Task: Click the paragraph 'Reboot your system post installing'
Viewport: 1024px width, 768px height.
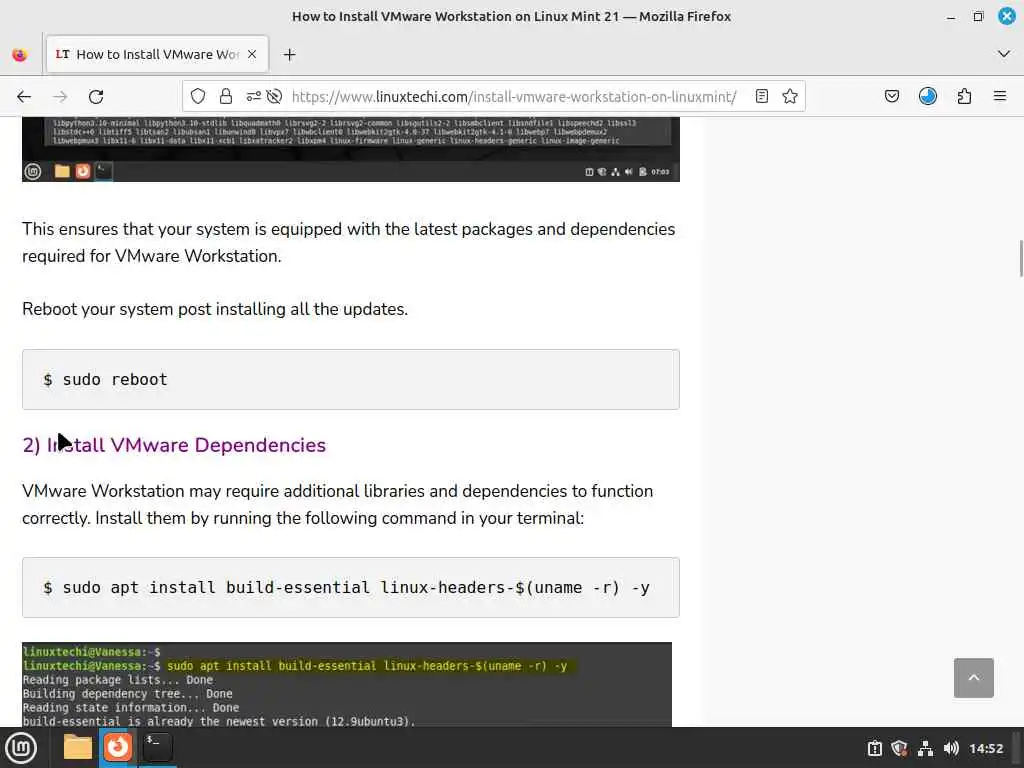Action: (215, 309)
